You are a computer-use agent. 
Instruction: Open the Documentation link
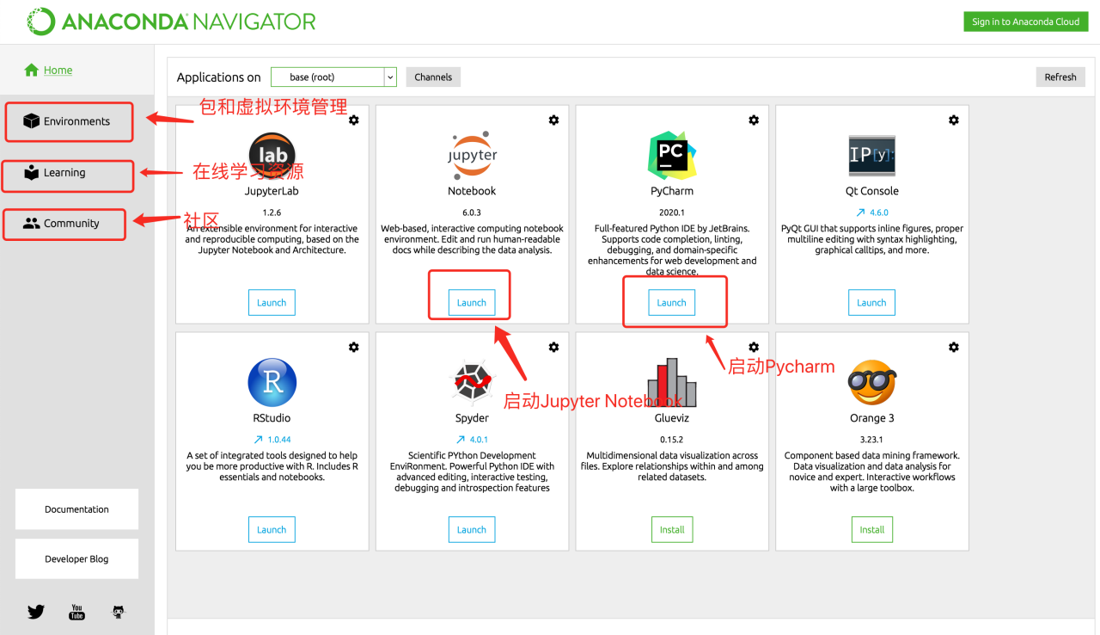tap(76, 509)
